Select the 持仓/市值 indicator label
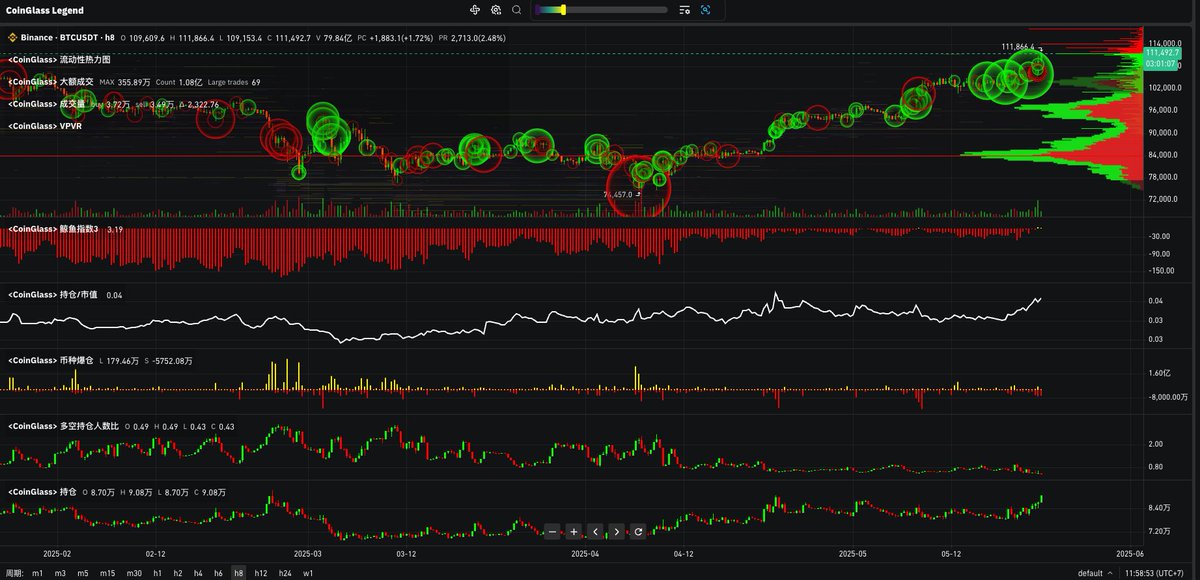Screen dimensions: 1200x580 [x=54, y=295]
